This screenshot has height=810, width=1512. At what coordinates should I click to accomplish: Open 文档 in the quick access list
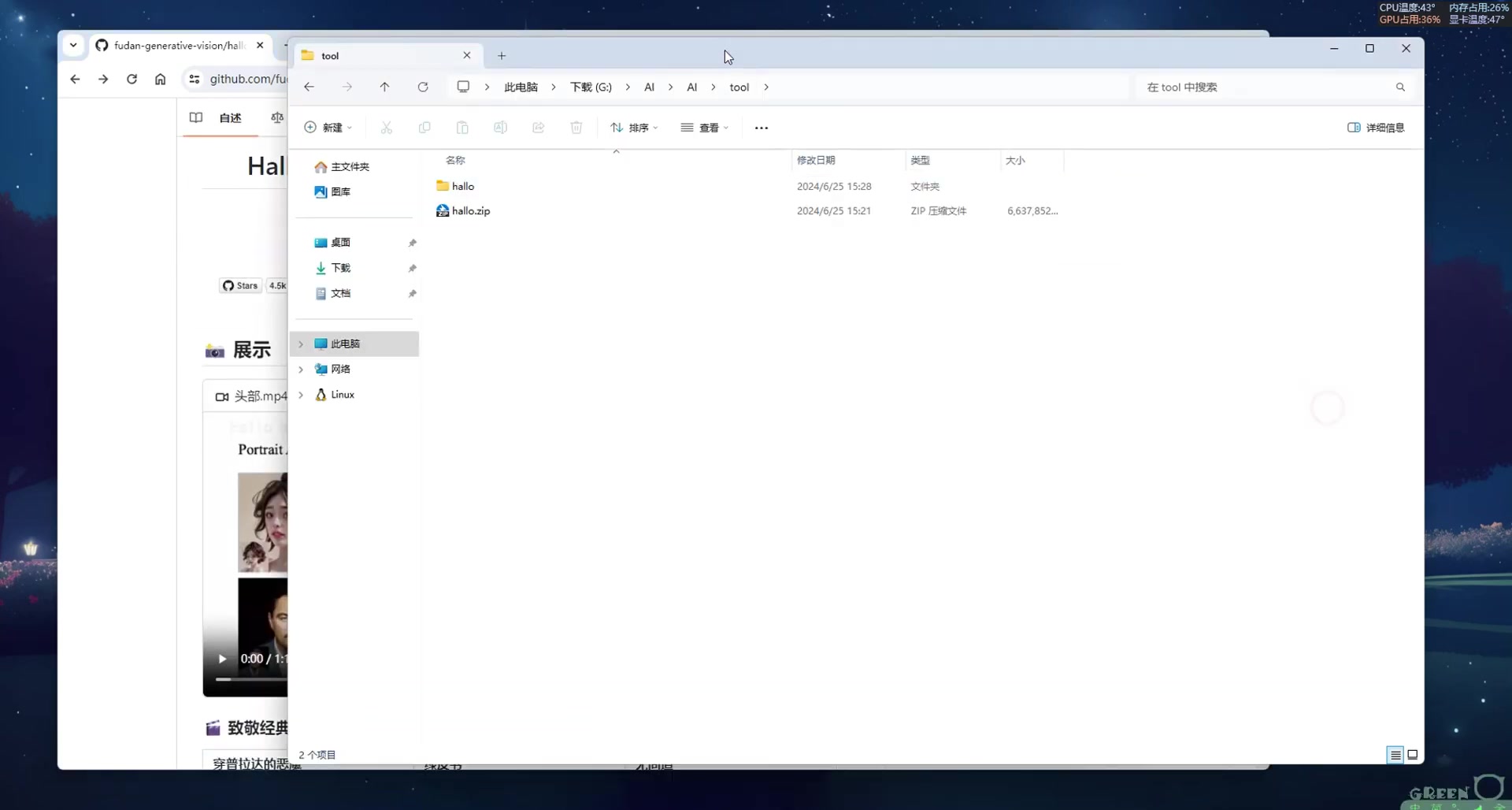332,293
